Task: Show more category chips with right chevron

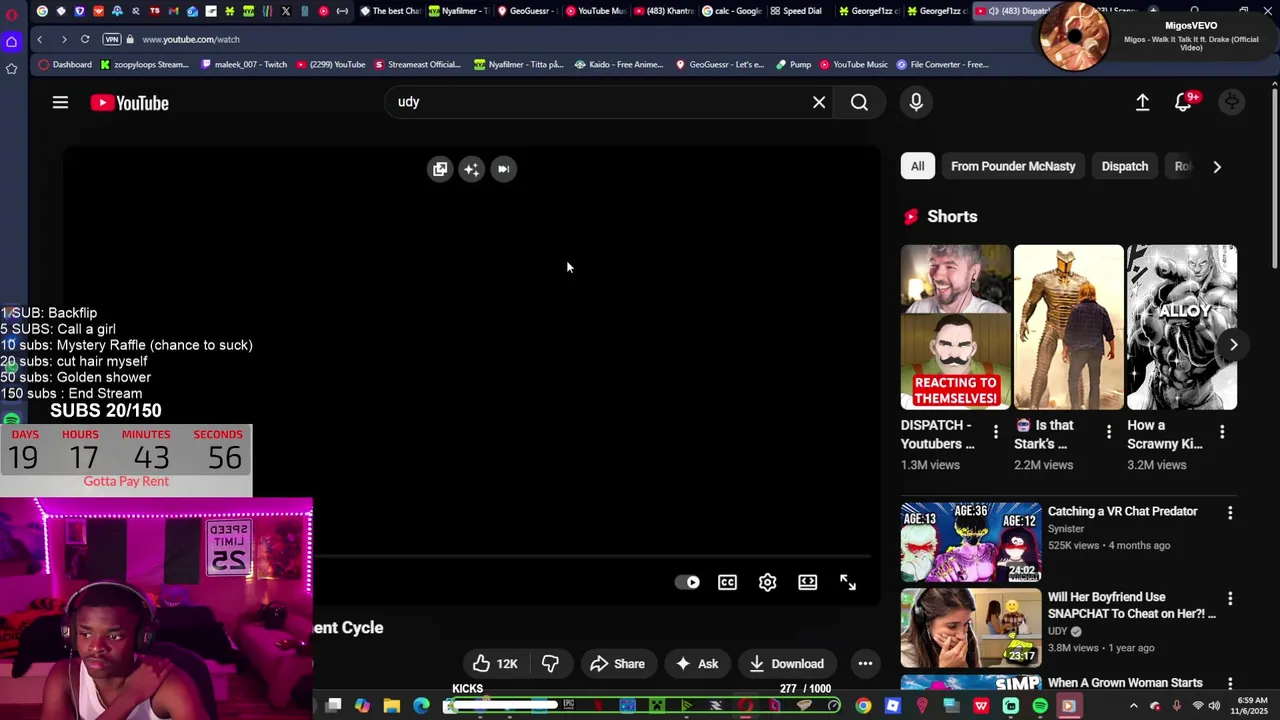Action: coord(1217,167)
